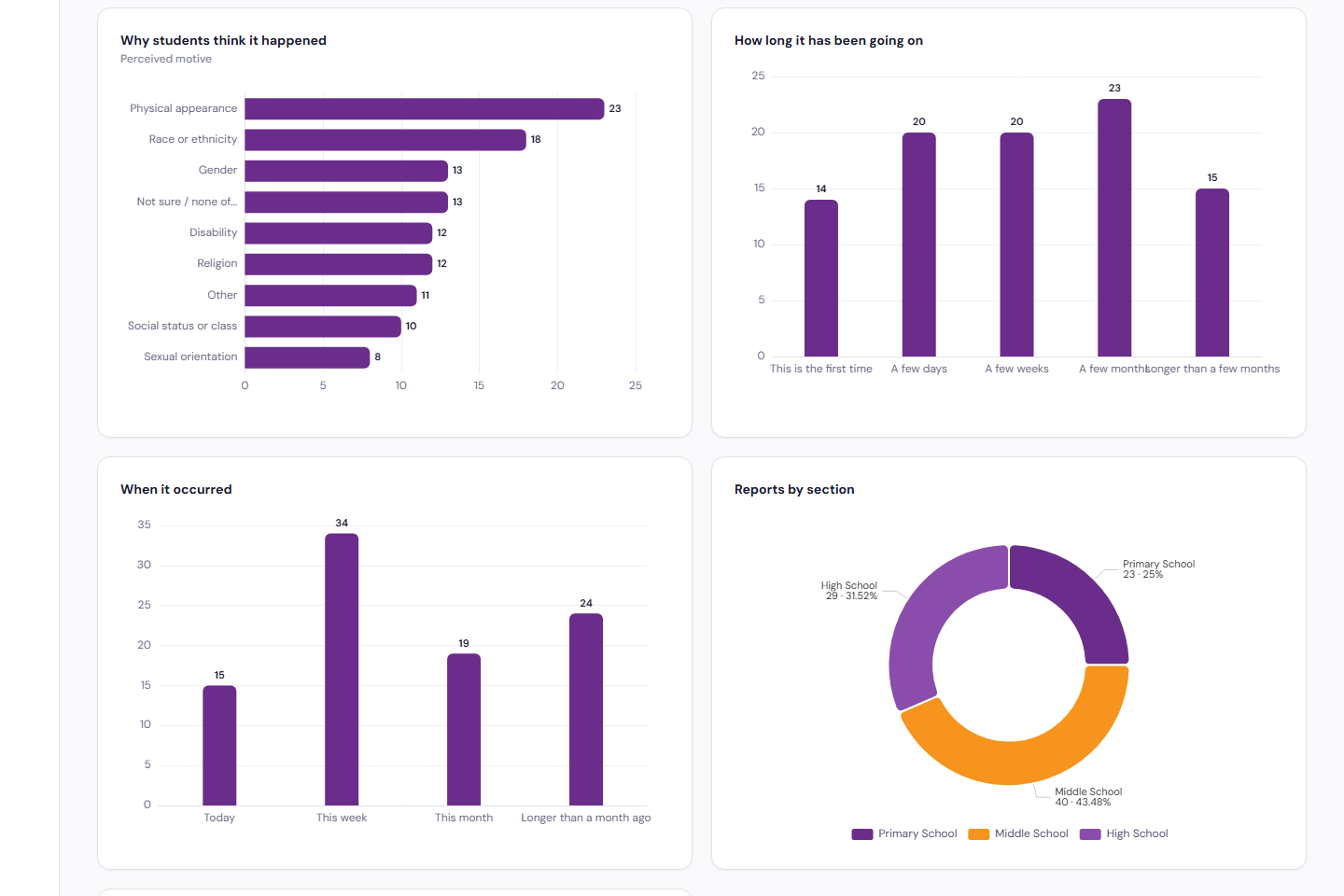Click the Sexual orientation bar
1344x896 pixels.
pos(307,357)
